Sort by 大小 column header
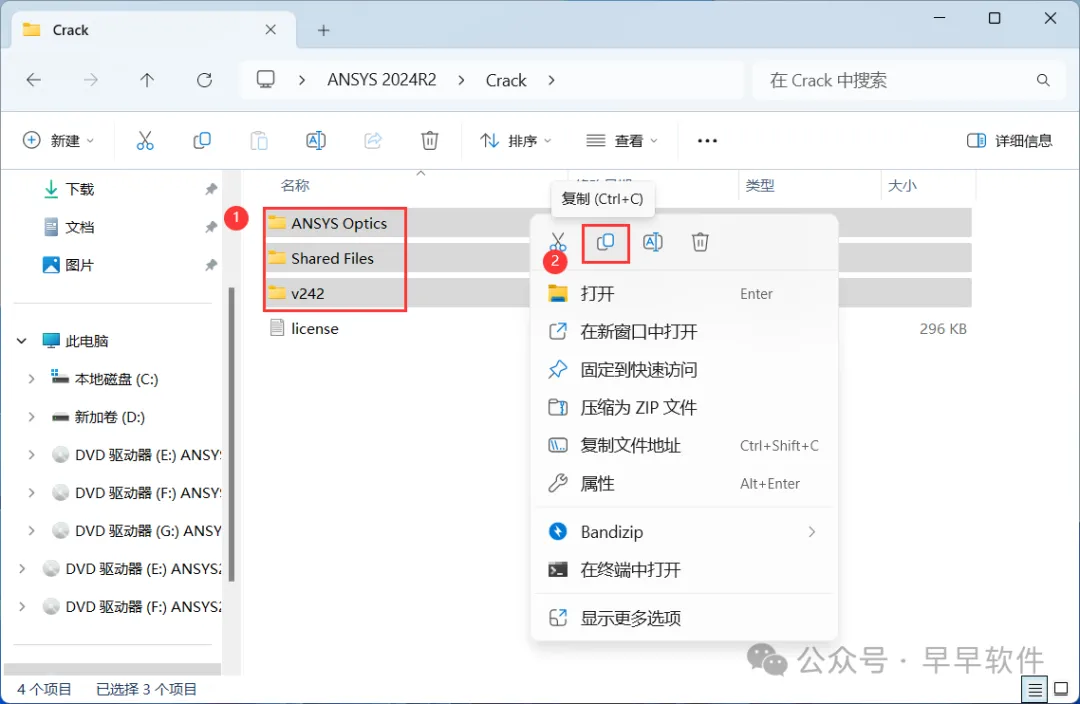The height and width of the screenshot is (704, 1080). pos(902,185)
